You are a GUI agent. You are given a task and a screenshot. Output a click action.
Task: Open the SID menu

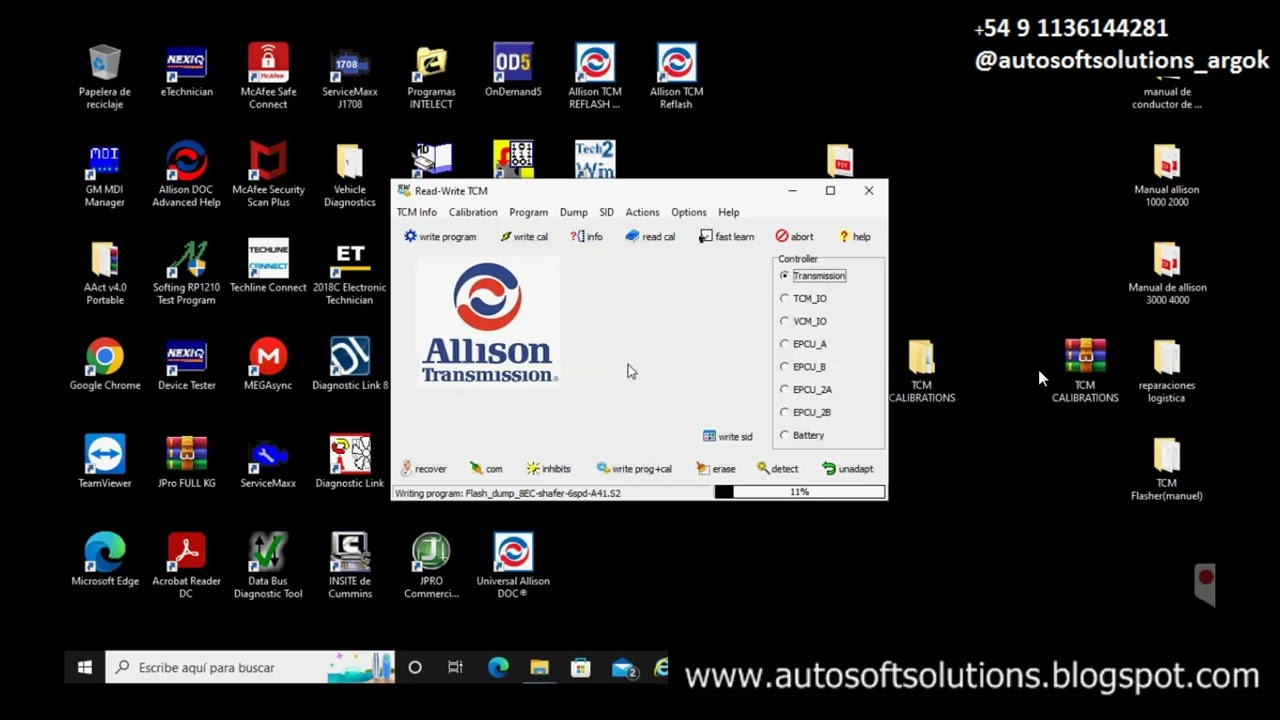(606, 212)
